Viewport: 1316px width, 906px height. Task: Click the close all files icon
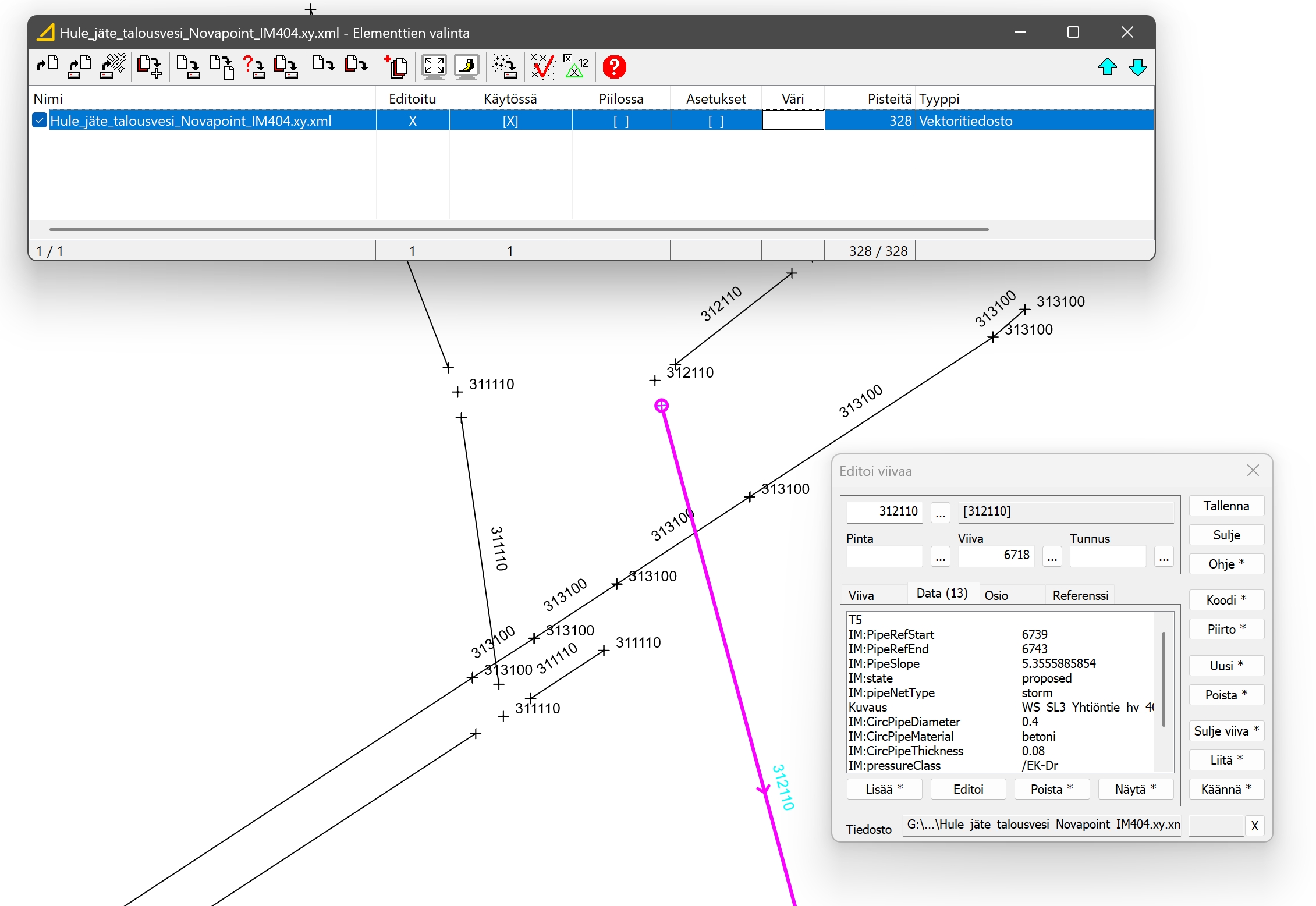pos(356,64)
